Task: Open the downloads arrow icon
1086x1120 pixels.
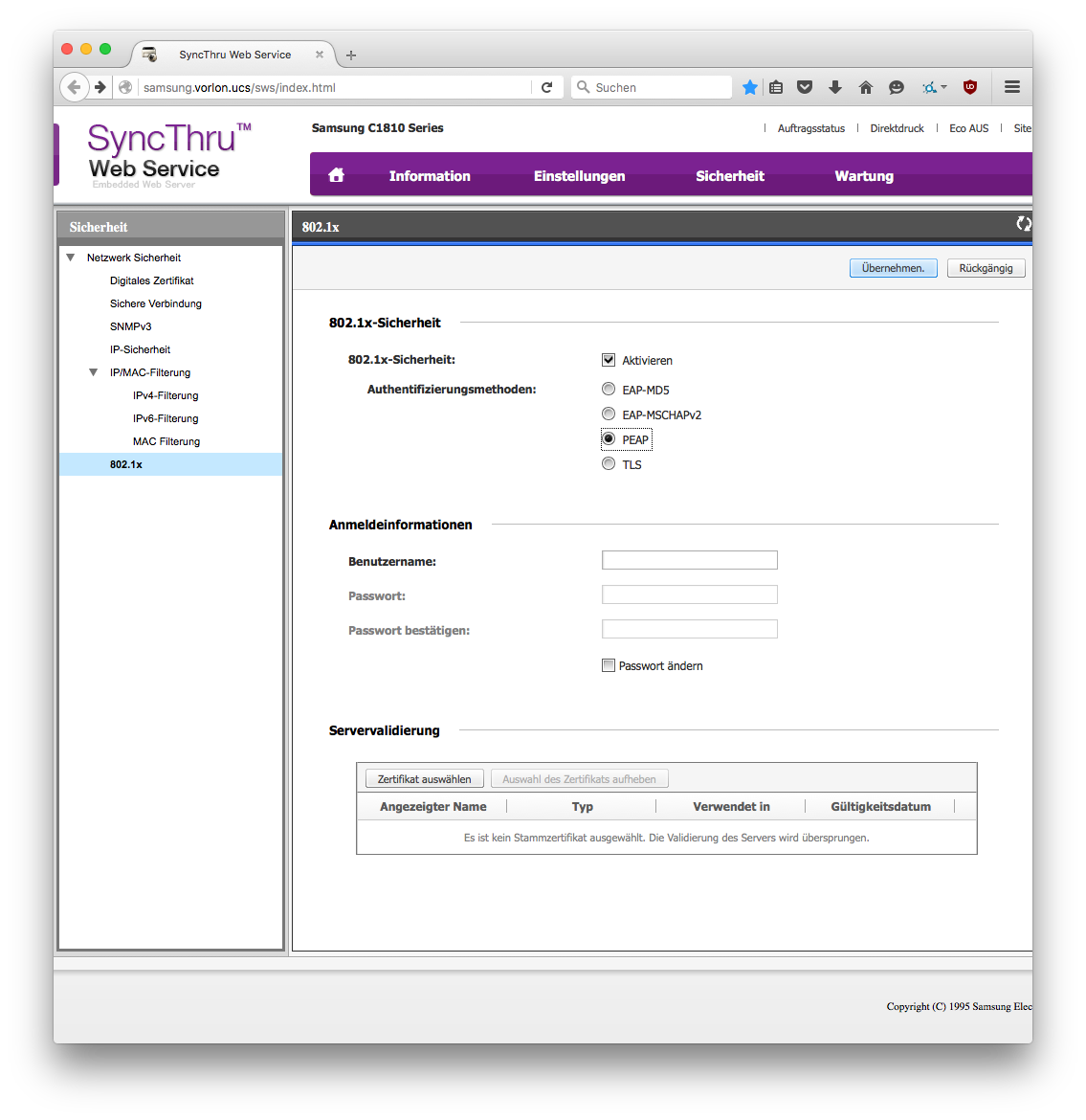Action: pos(834,87)
